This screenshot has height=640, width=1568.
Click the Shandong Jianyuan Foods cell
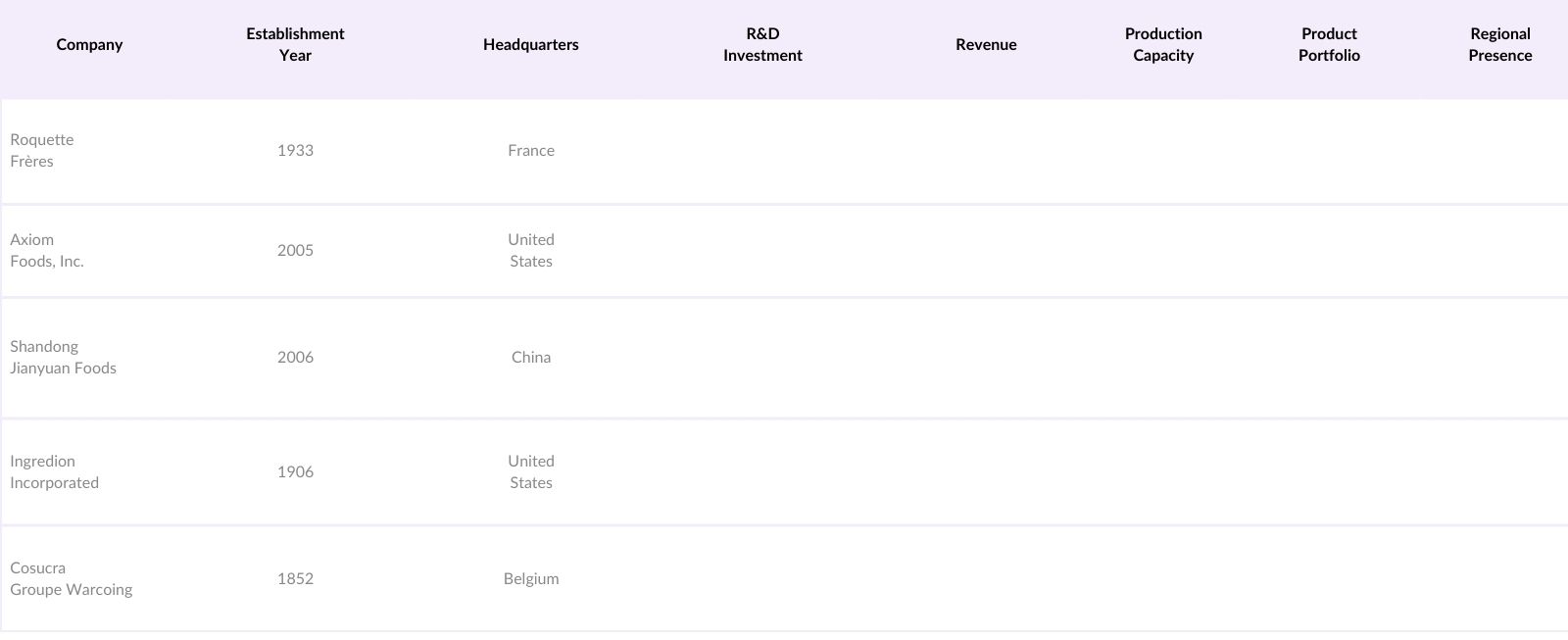[63, 358]
